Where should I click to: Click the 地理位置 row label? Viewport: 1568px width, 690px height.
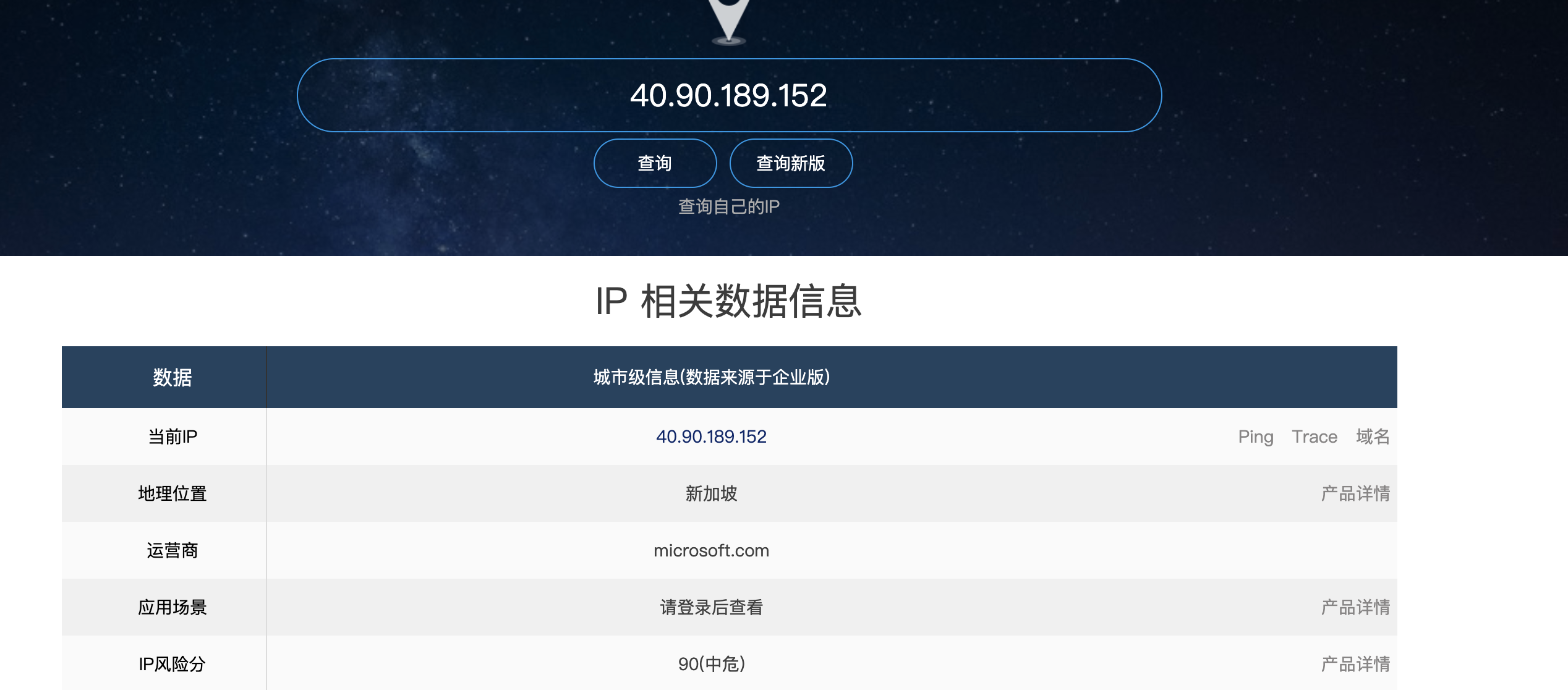click(173, 493)
